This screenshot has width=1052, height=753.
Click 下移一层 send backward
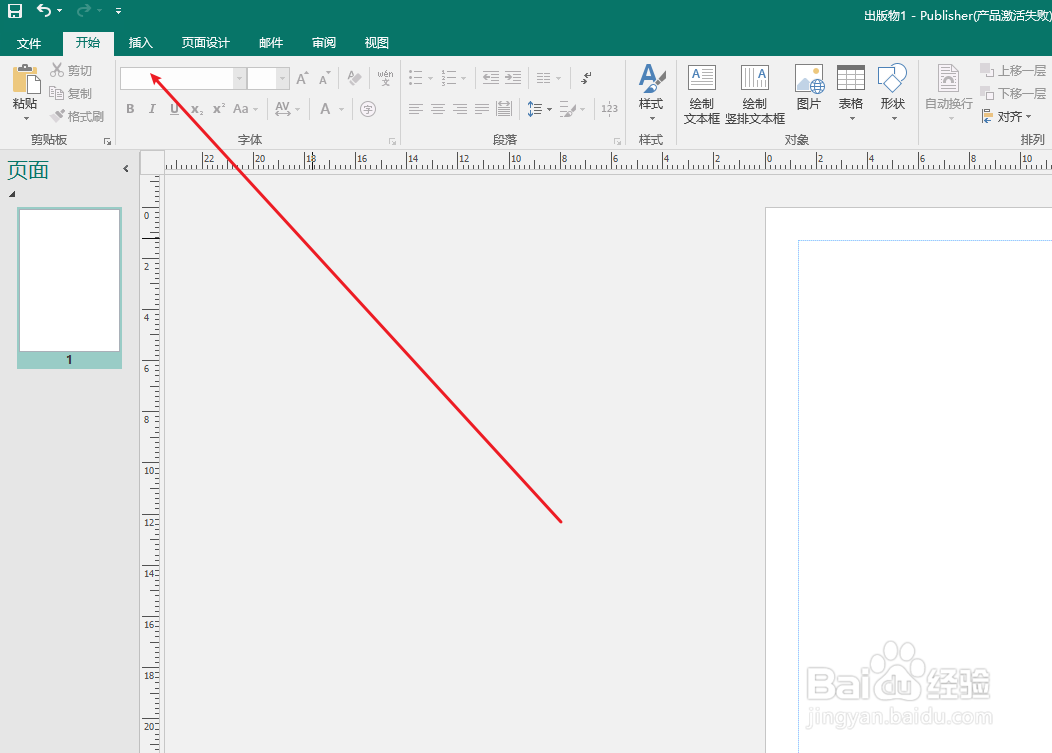[x=1013, y=93]
